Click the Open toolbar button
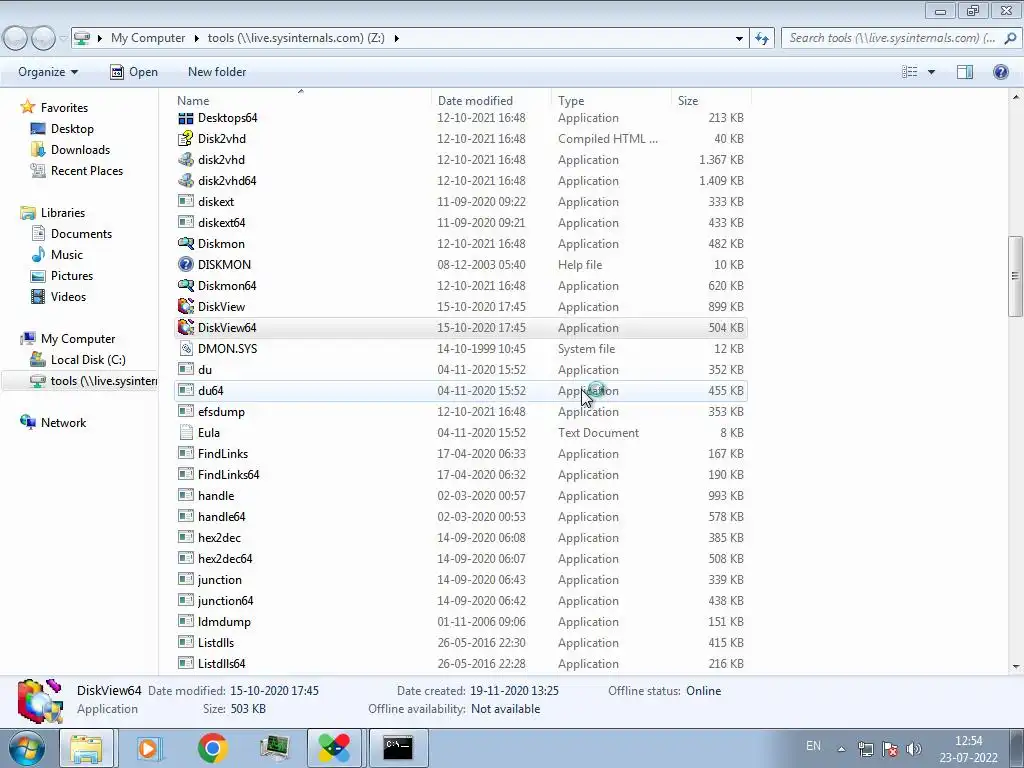Screen dimensions: 1024x768 (x=134, y=72)
